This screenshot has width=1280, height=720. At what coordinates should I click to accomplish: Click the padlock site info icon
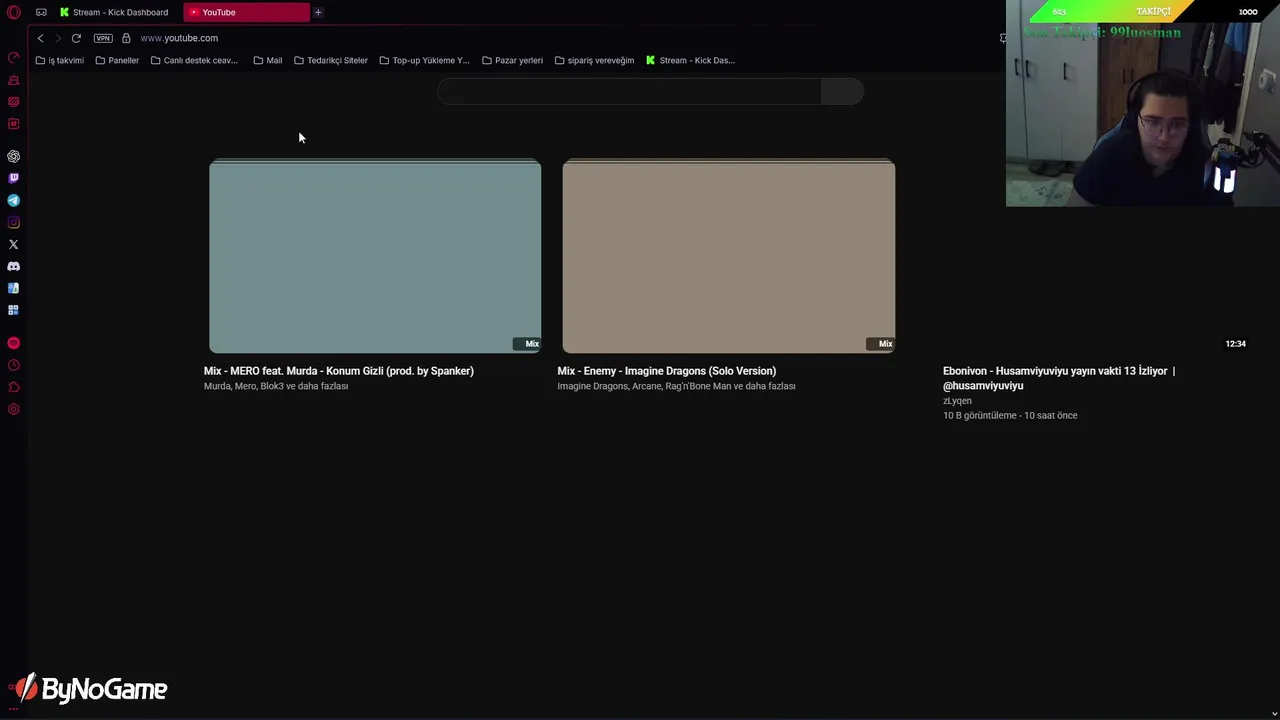click(x=126, y=38)
